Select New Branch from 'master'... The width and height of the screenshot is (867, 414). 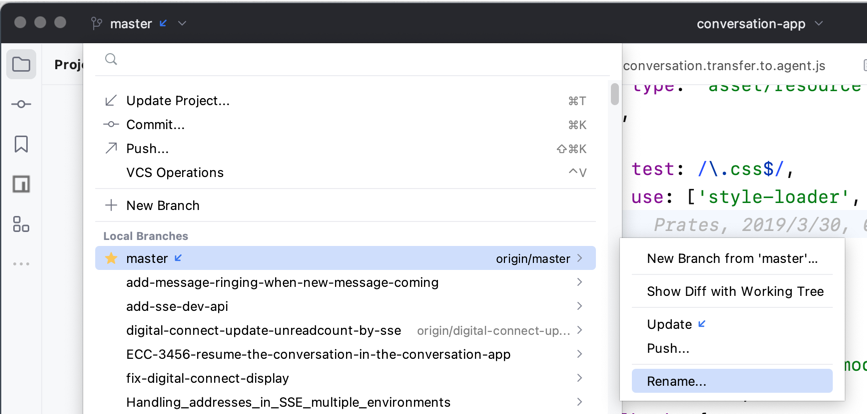pyautogui.click(x=732, y=258)
